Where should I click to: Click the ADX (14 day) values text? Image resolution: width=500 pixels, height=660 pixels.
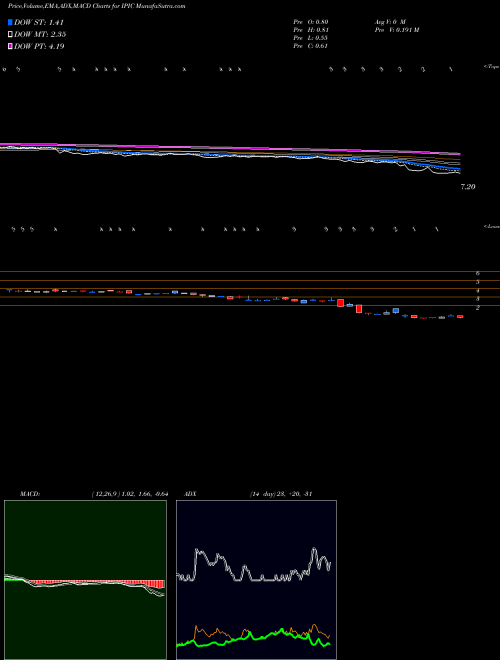[281, 494]
